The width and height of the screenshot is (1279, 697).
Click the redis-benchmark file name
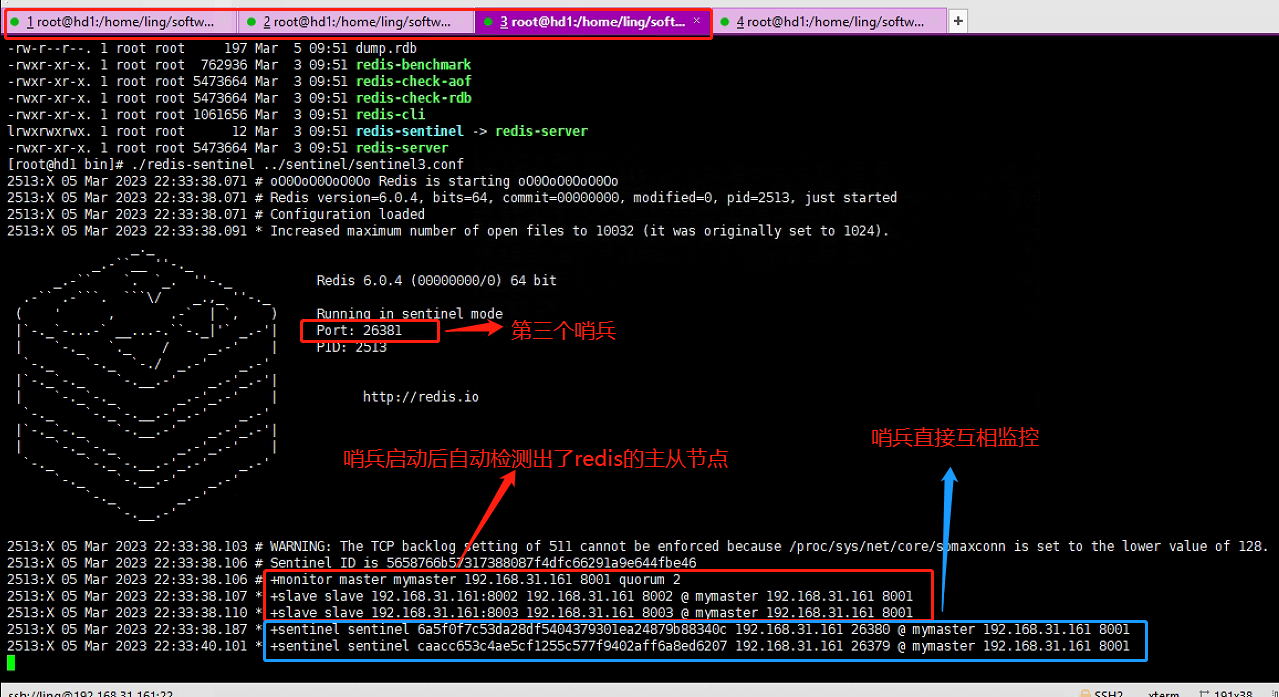pyautogui.click(x=413, y=65)
